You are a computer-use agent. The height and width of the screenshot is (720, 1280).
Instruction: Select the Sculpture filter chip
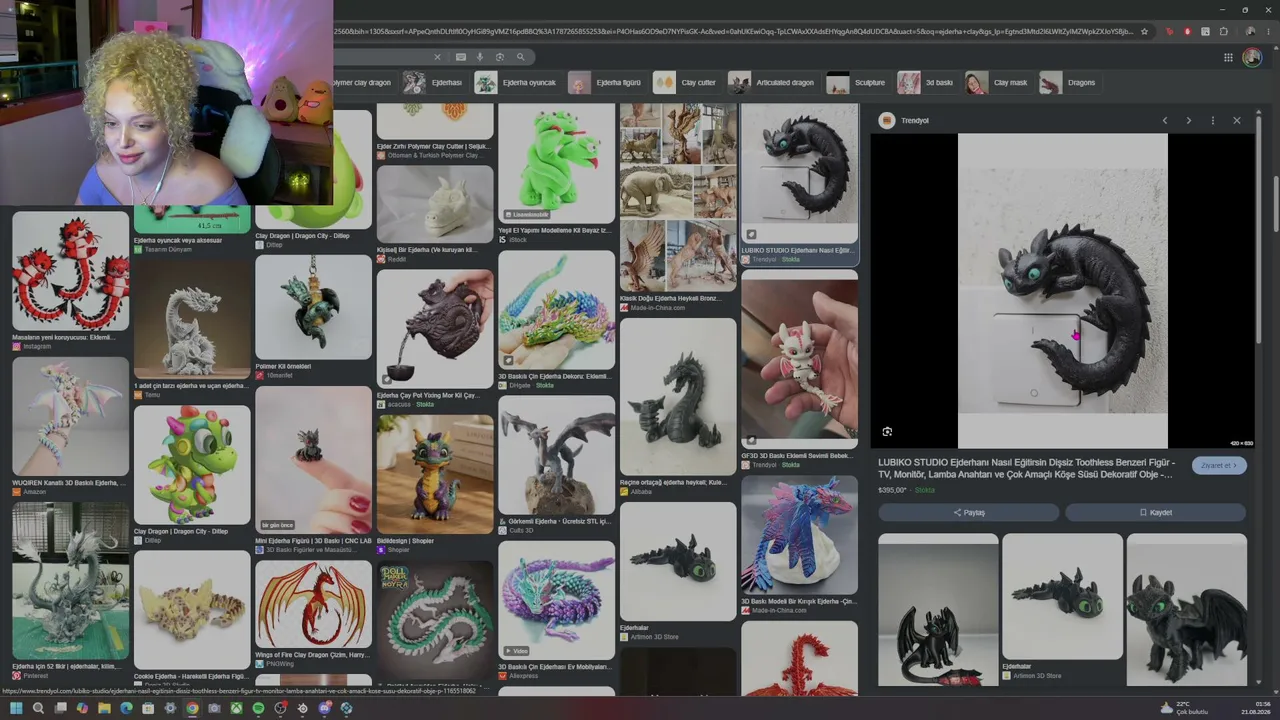tap(857, 82)
